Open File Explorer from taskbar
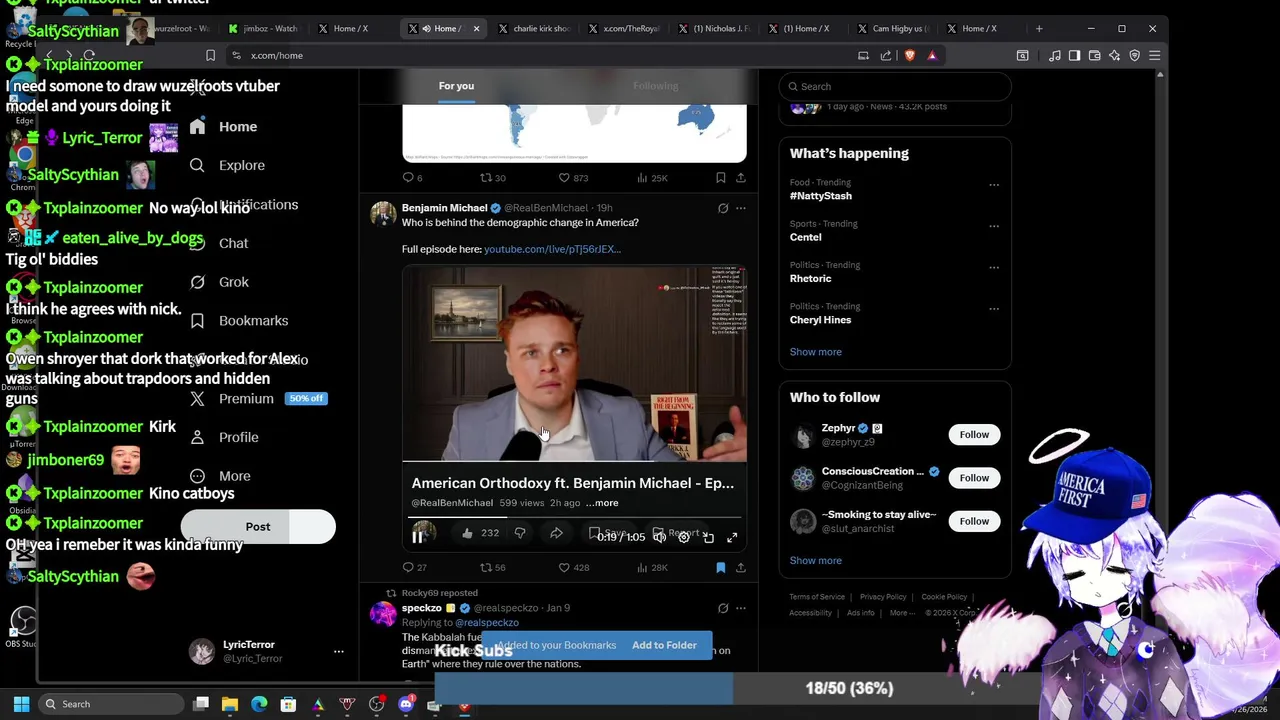This screenshot has height=720, width=1280. point(230,705)
